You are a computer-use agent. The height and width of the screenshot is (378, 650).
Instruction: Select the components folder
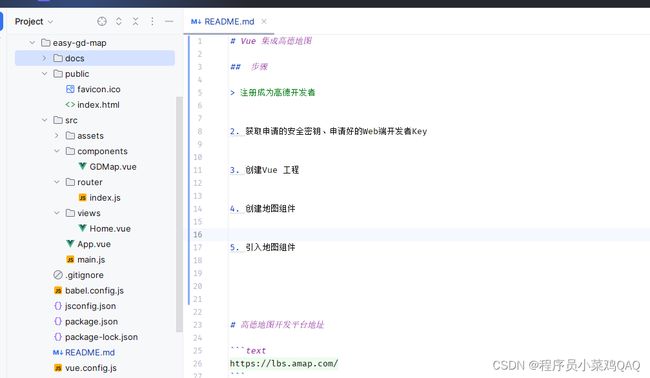(x=102, y=151)
